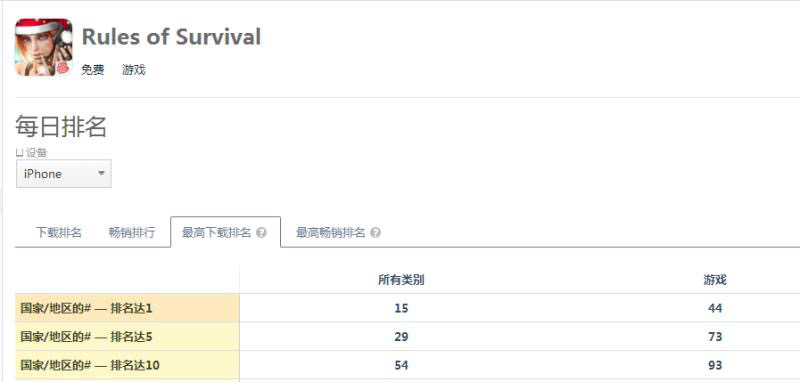The width and height of the screenshot is (800, 382).
Task: Click the Rules of Survival app icon
Action: [43, 47]
